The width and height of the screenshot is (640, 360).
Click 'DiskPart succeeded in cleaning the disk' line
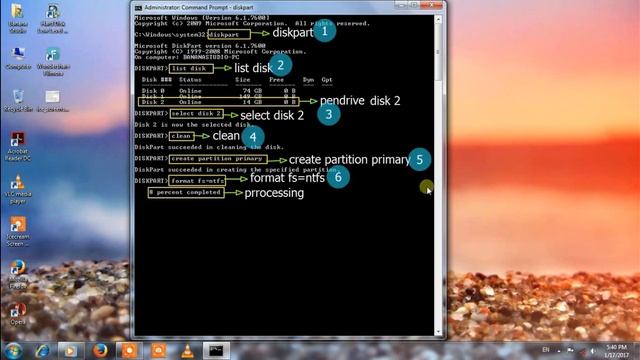click(x=209, y=147)
